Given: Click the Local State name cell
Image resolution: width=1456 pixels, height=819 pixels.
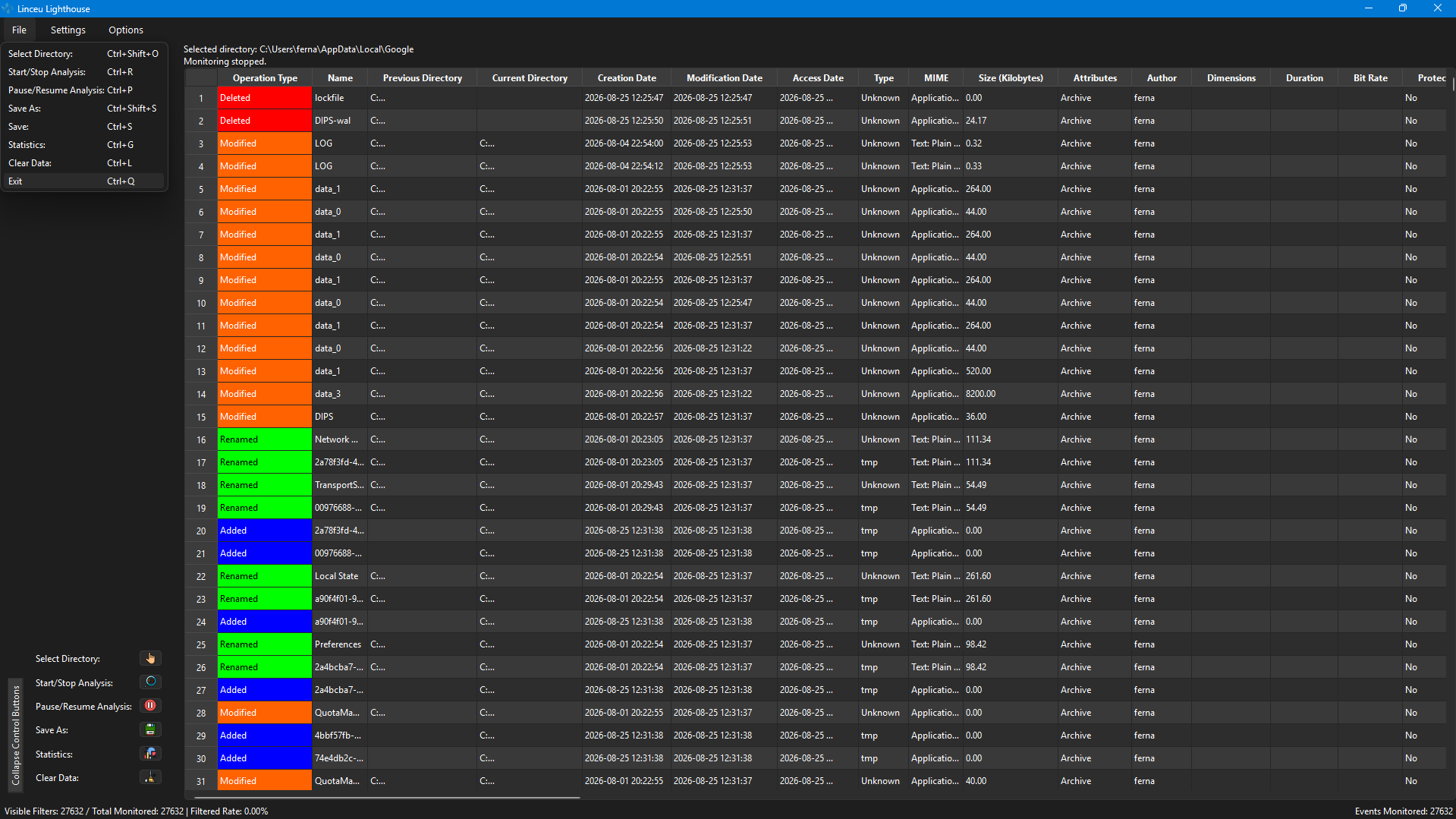Looking at the screenshot, I should point(340,576).
